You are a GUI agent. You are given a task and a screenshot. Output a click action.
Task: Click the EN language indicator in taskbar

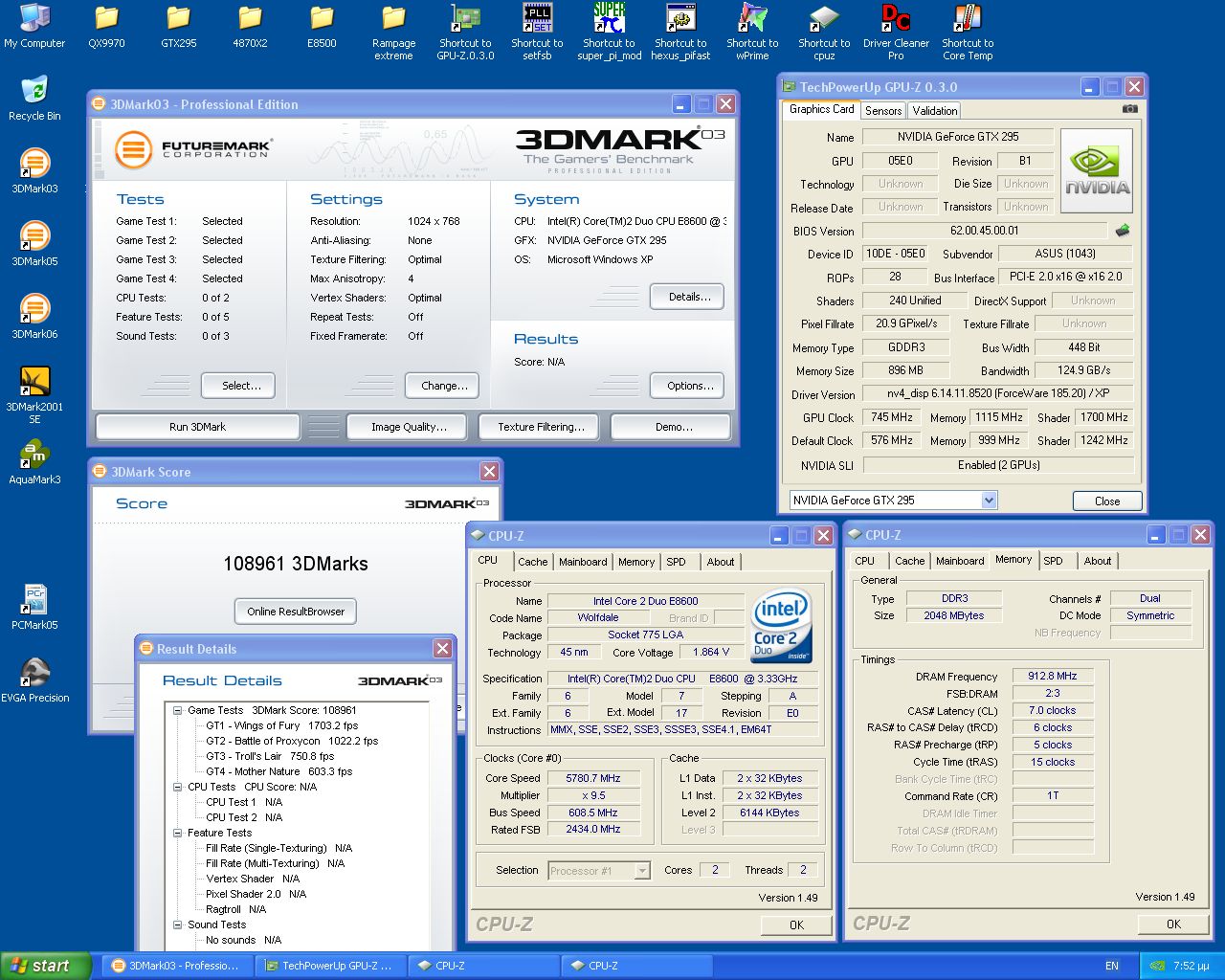click(x=1111, y=966)
